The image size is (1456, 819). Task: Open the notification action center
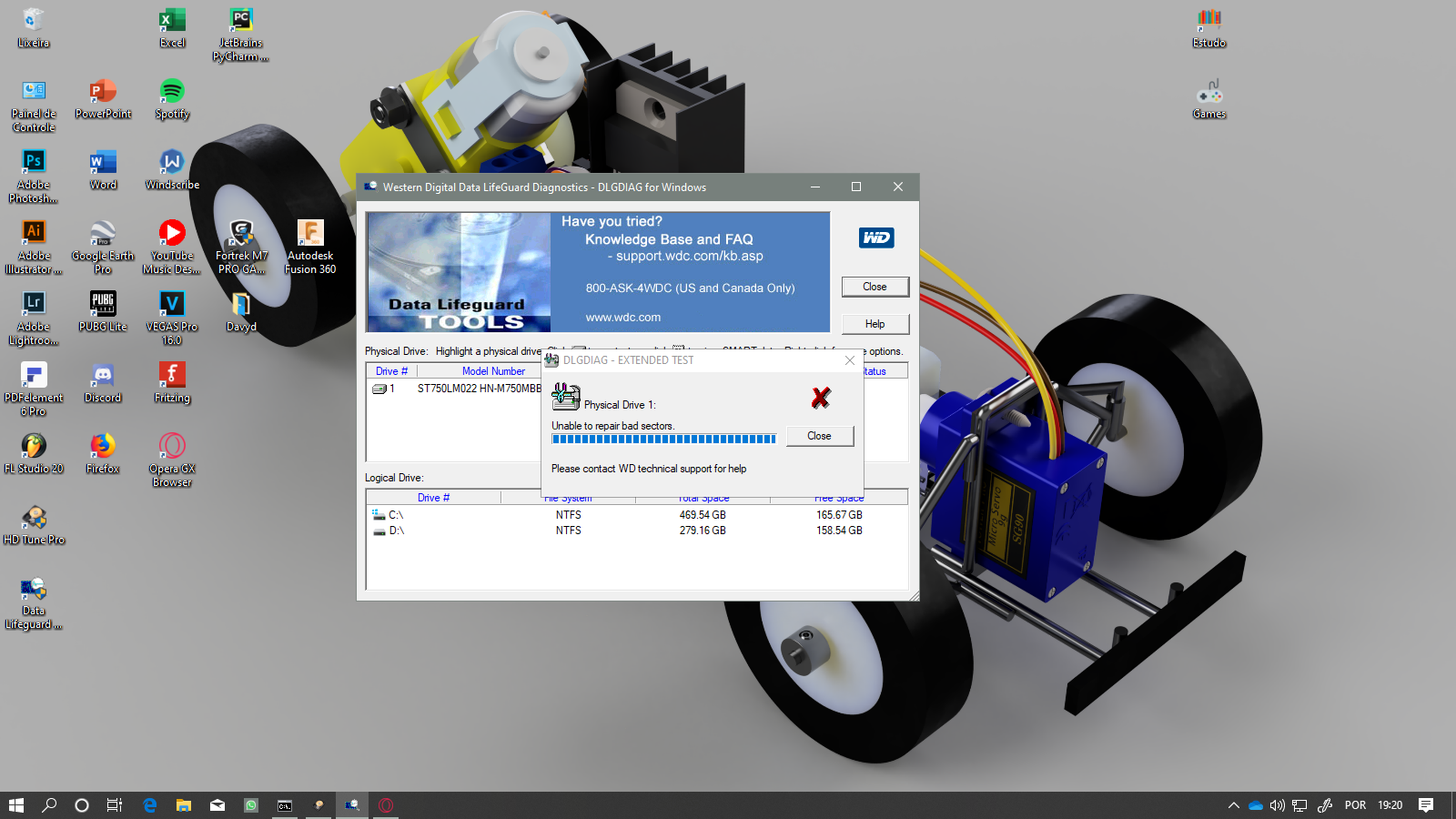click(1426, 805)
